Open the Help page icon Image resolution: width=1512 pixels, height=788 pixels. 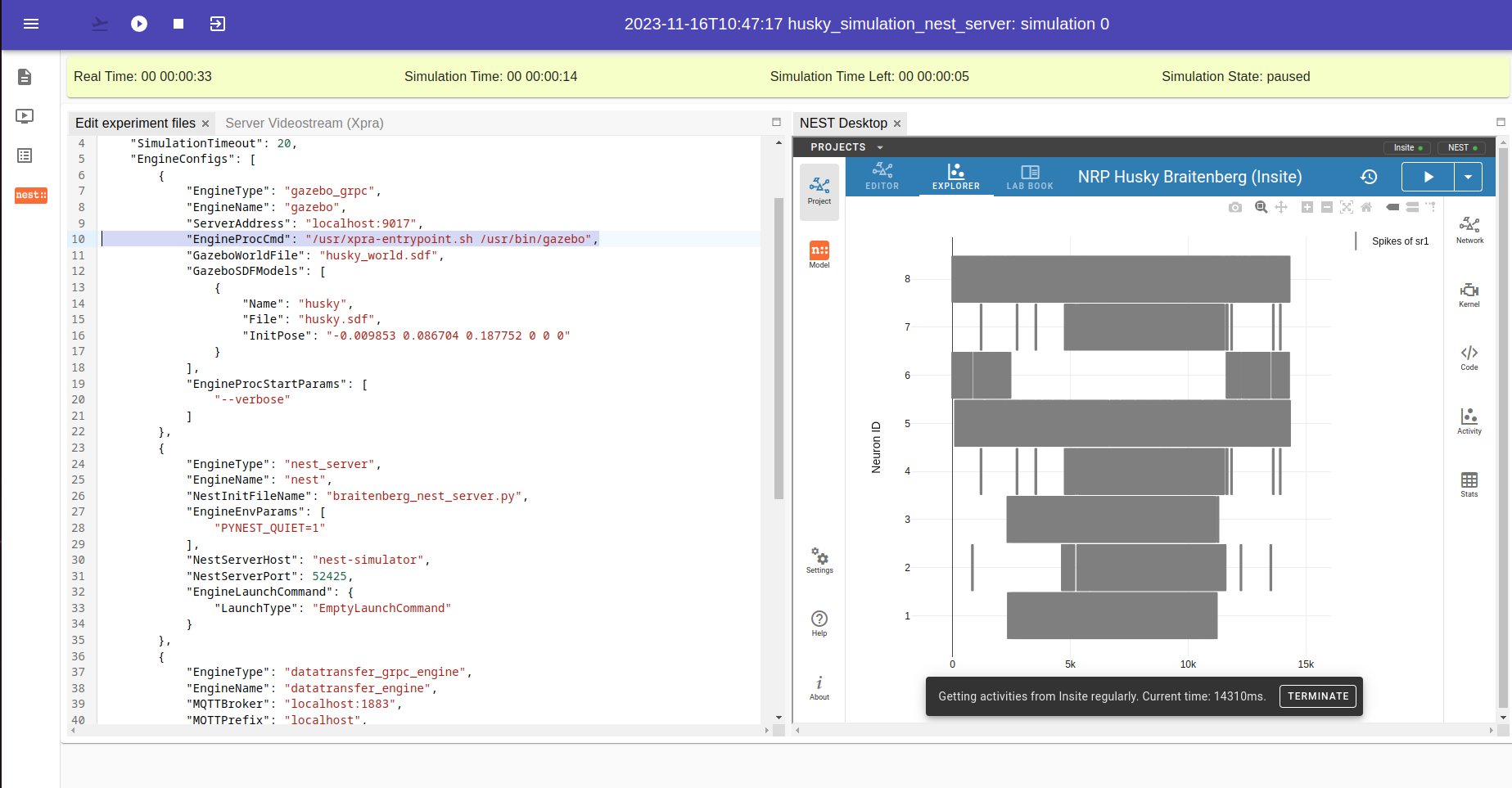[x=819, y=624]
